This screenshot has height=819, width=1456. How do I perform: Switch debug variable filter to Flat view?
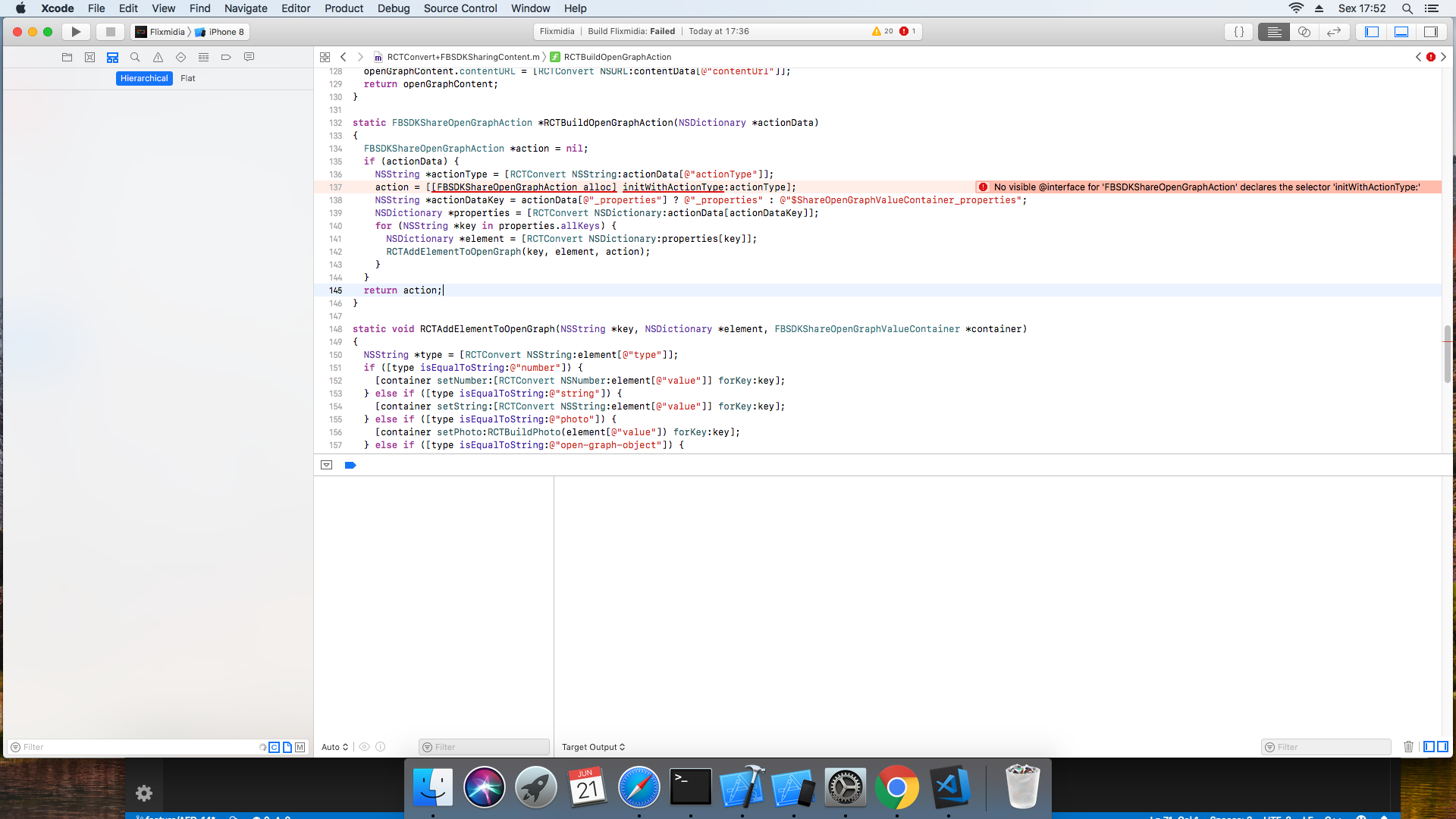tap(188, 78)
